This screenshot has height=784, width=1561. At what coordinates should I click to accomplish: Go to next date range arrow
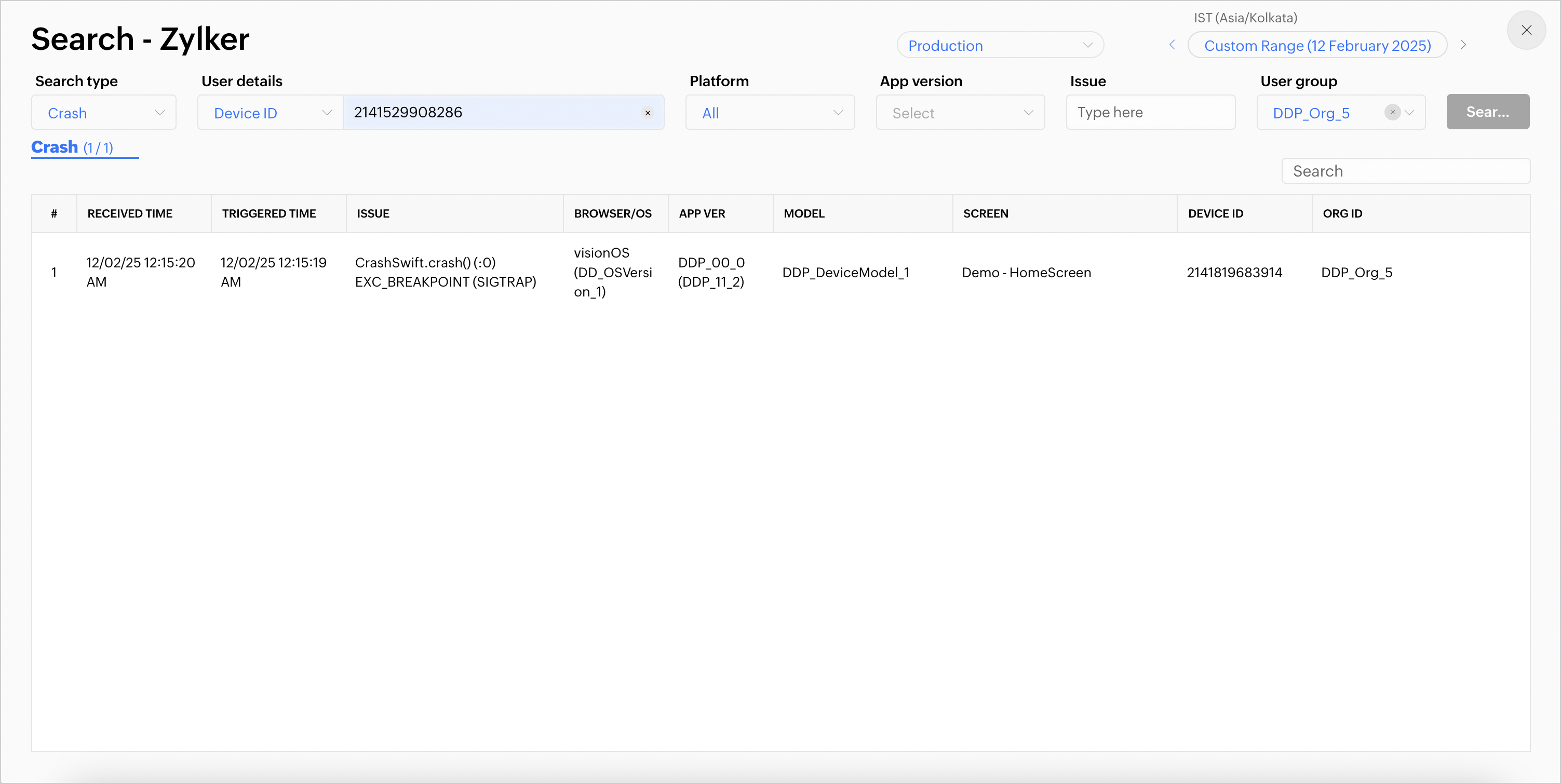pos(1463,46)
